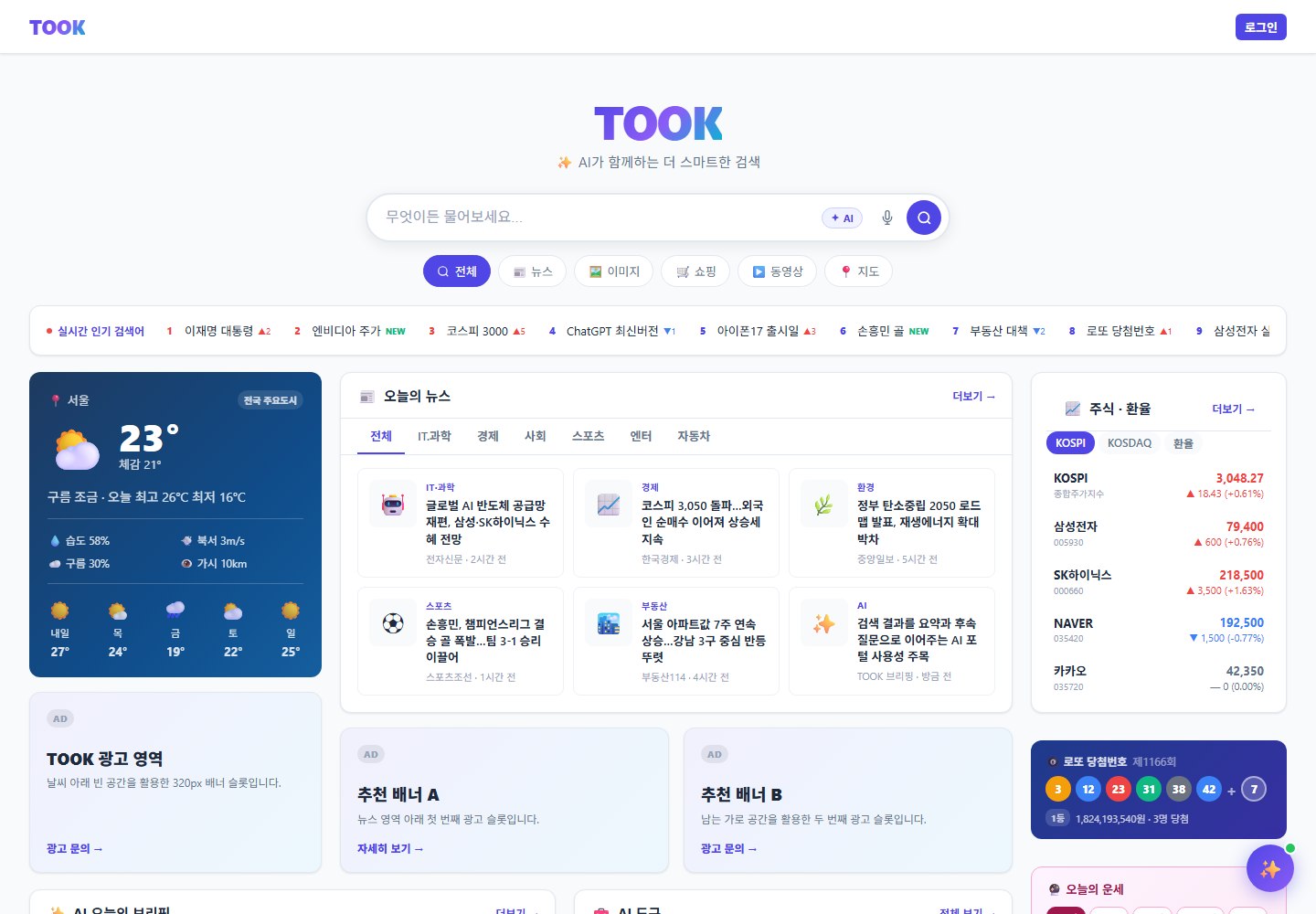
Task: Click 광고 문의 link in 추천 배너 B
Action: coord(729,848)
